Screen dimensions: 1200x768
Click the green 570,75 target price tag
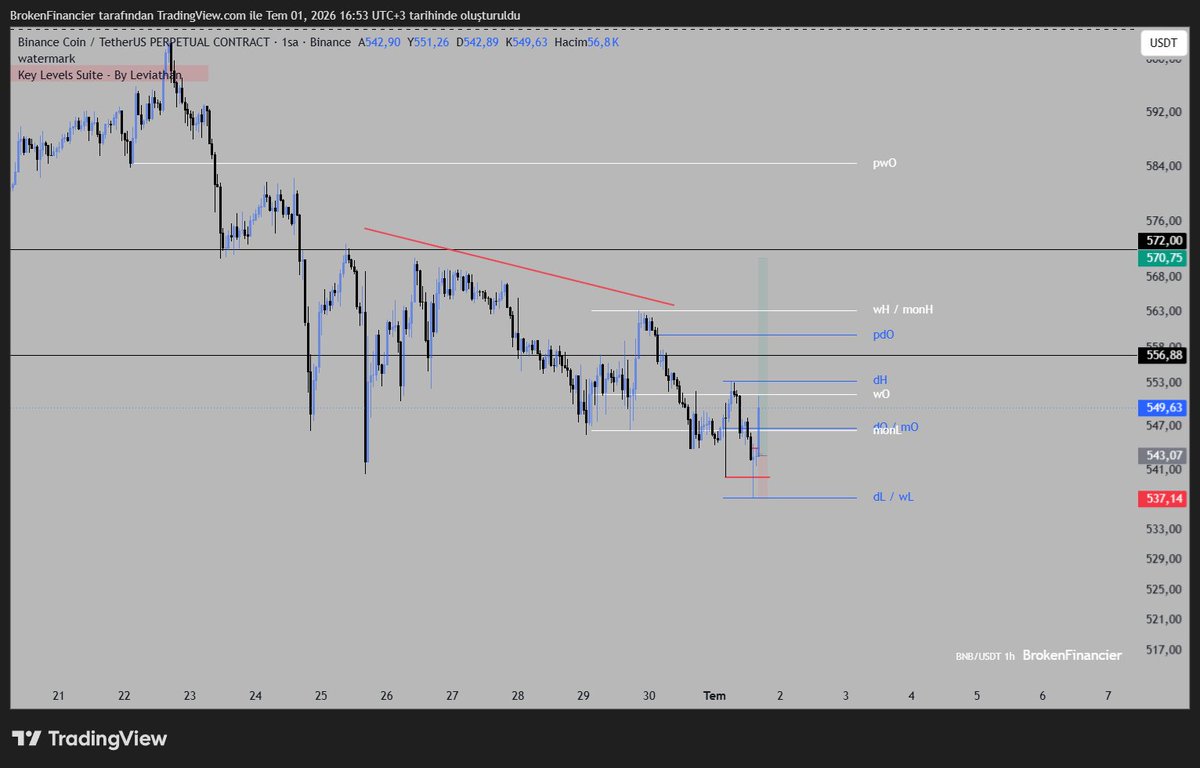coord(1162,258)
